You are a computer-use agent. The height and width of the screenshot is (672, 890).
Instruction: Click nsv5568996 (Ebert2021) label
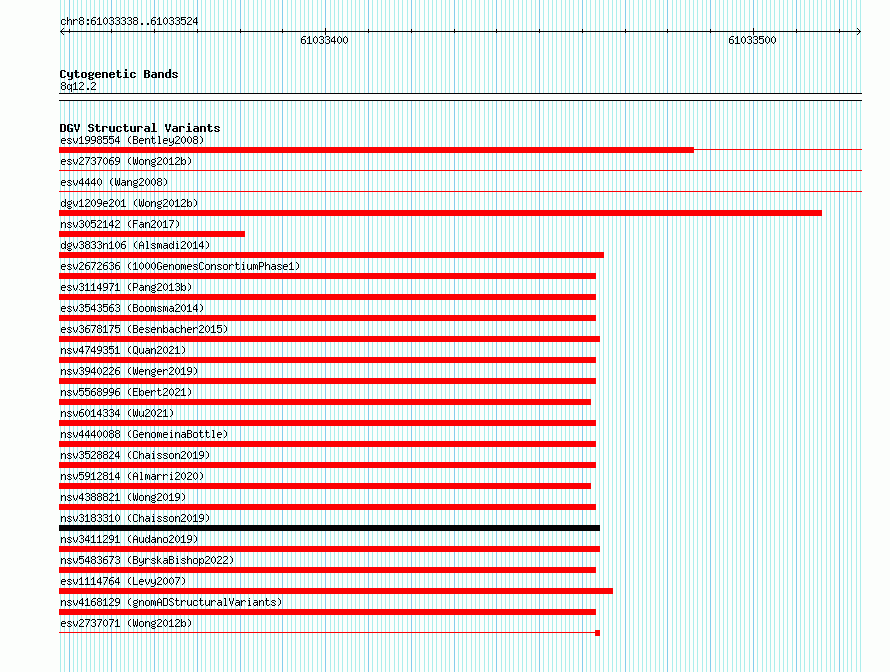[126, 392]
